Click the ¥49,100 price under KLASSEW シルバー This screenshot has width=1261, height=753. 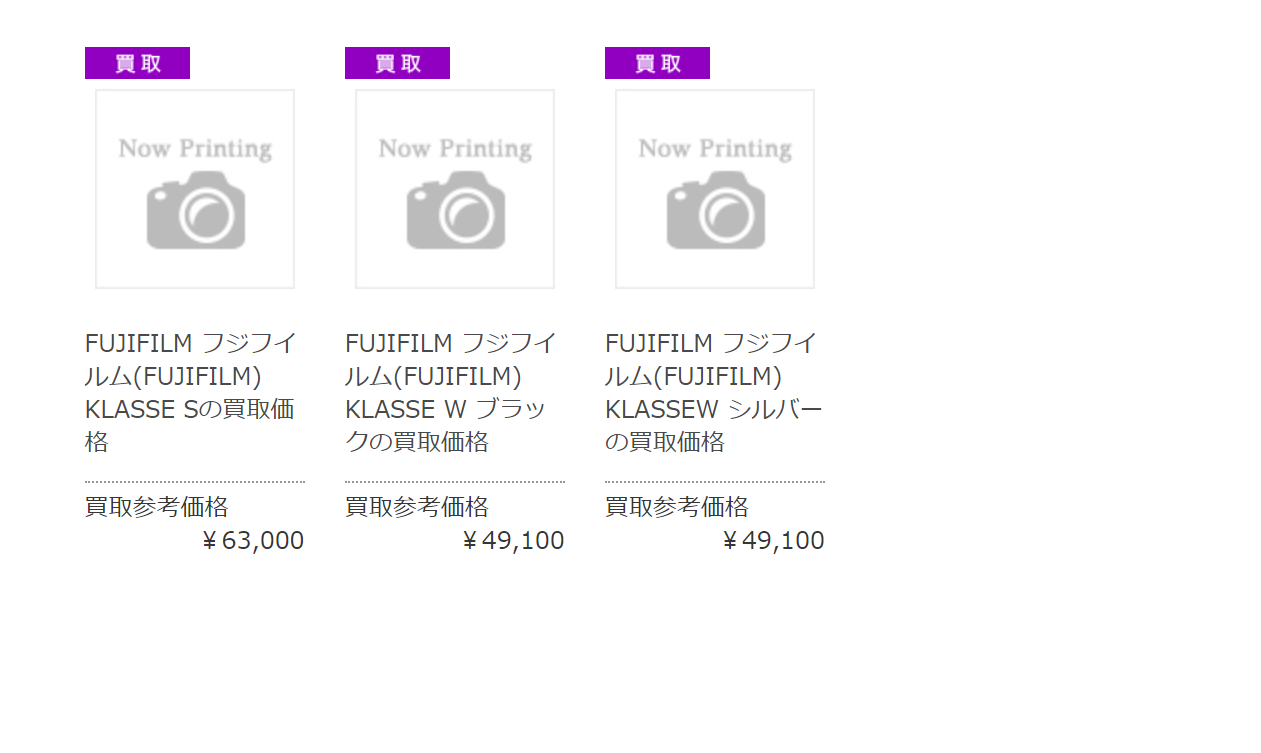click(x=772, y=541)
